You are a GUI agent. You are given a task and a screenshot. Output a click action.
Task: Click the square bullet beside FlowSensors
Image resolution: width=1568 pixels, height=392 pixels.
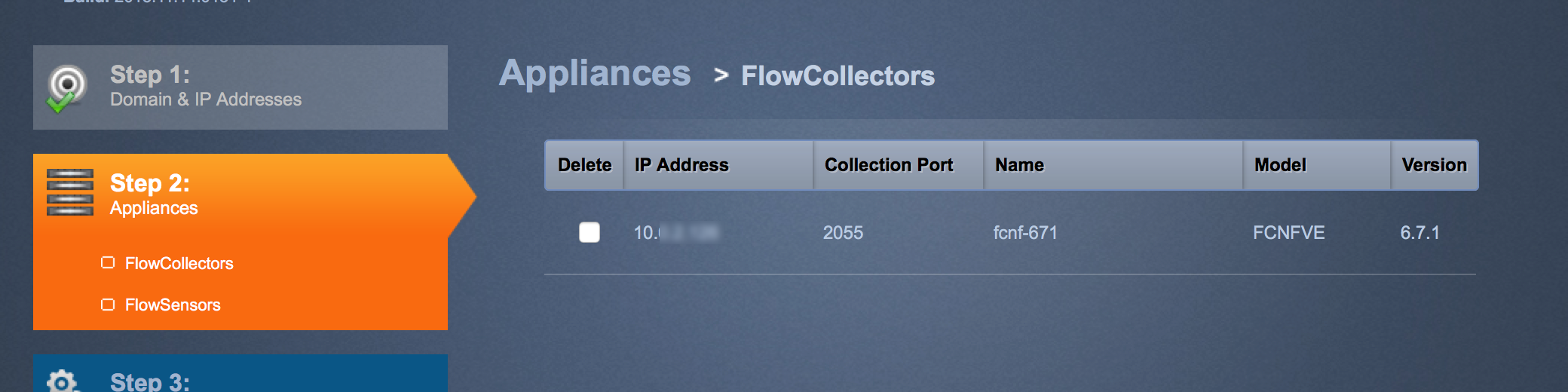click(108, 305)
